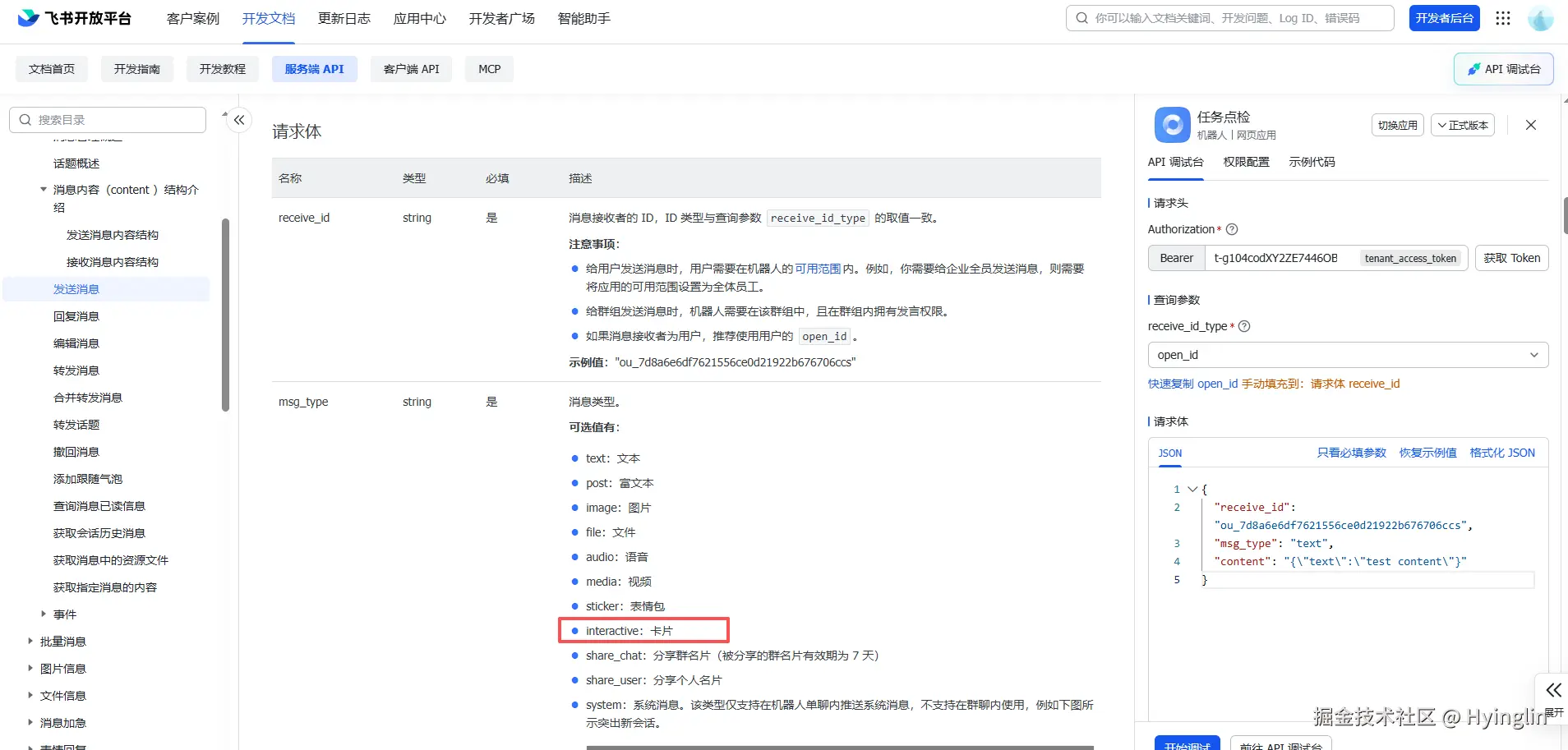This screenshot has width=1568, height=750.
Task: Close the API debug panel
Action: (x=1531, y=125)
